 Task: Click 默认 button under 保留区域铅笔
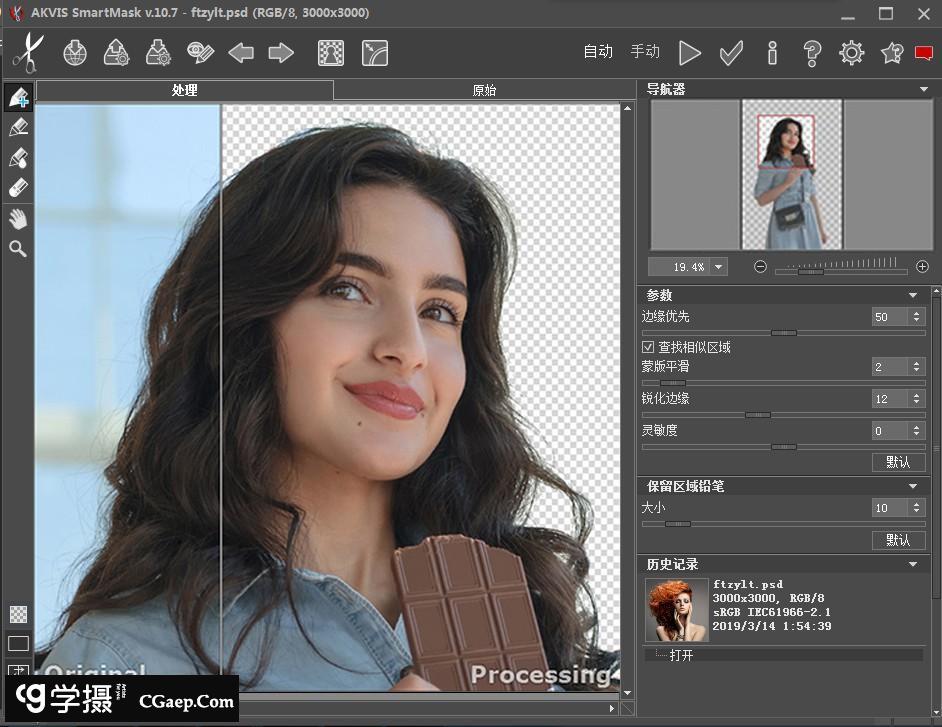click(x=898, y=540)
